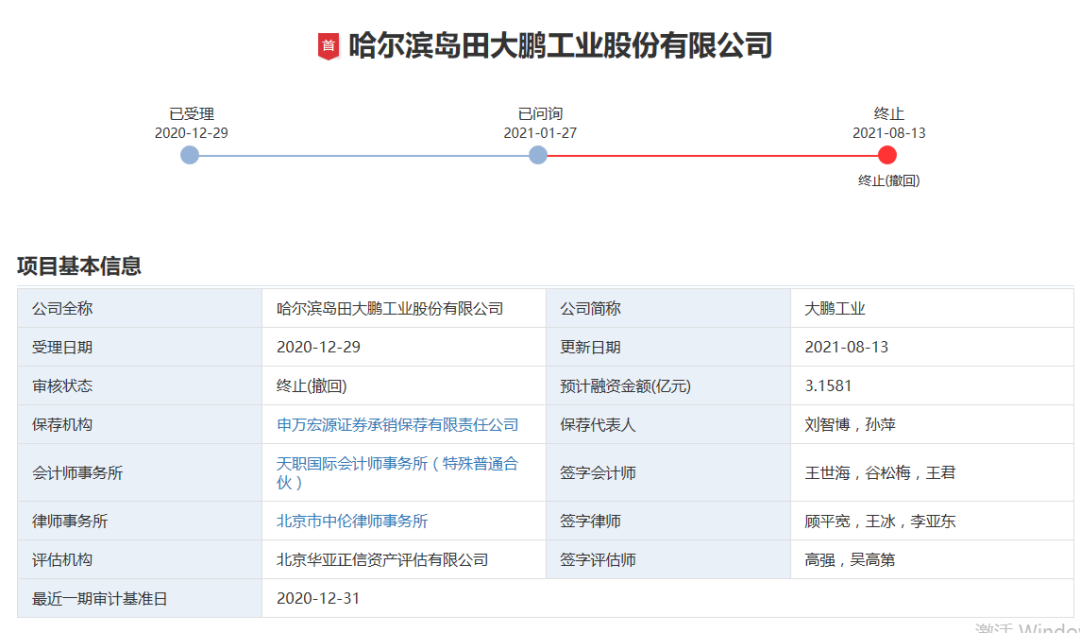Screen dimensions: 1080x633
Task: Click the 律师事务所 label cell
Action: 140,521
